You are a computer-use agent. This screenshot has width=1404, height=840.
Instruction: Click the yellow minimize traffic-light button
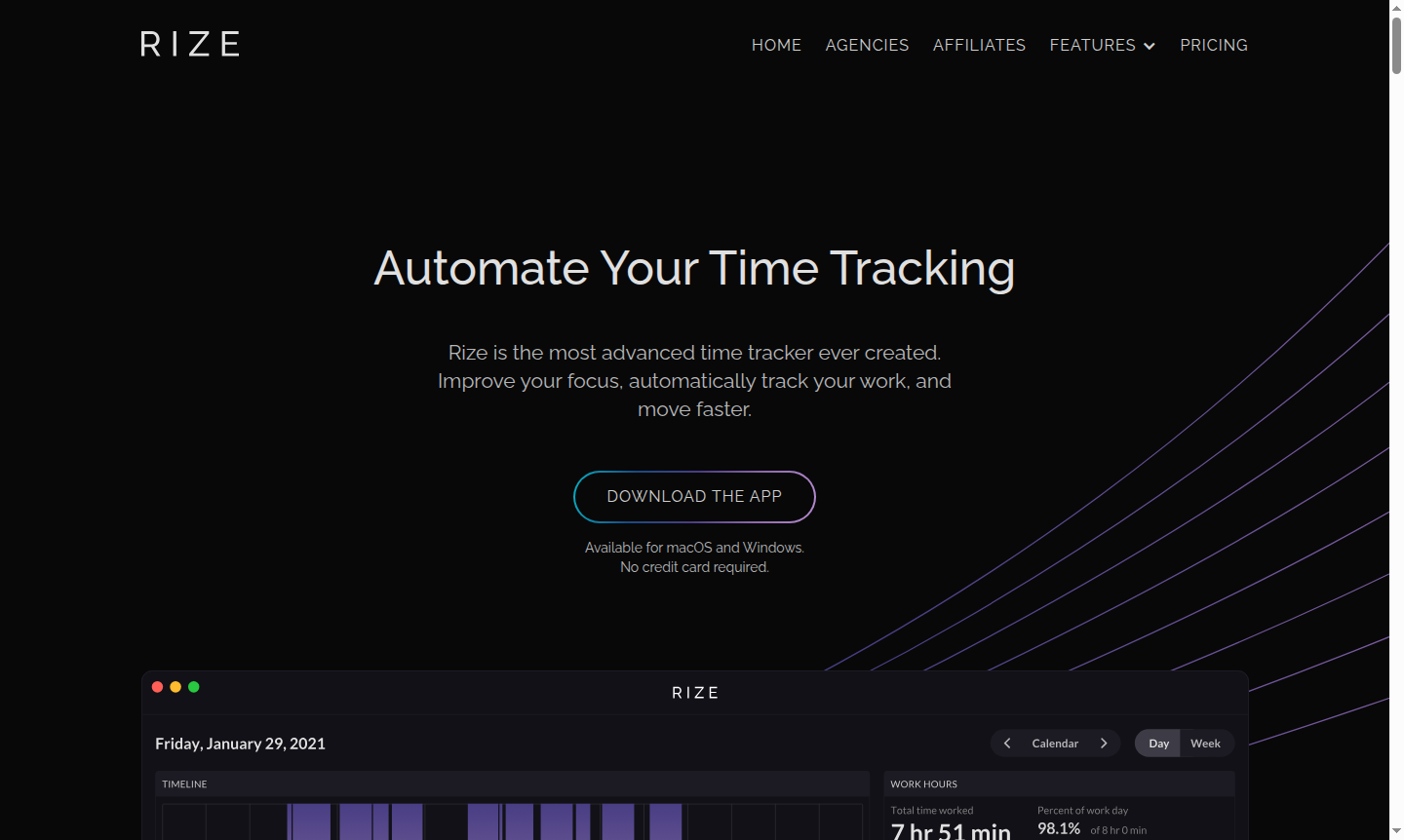(x=175, y=687)
